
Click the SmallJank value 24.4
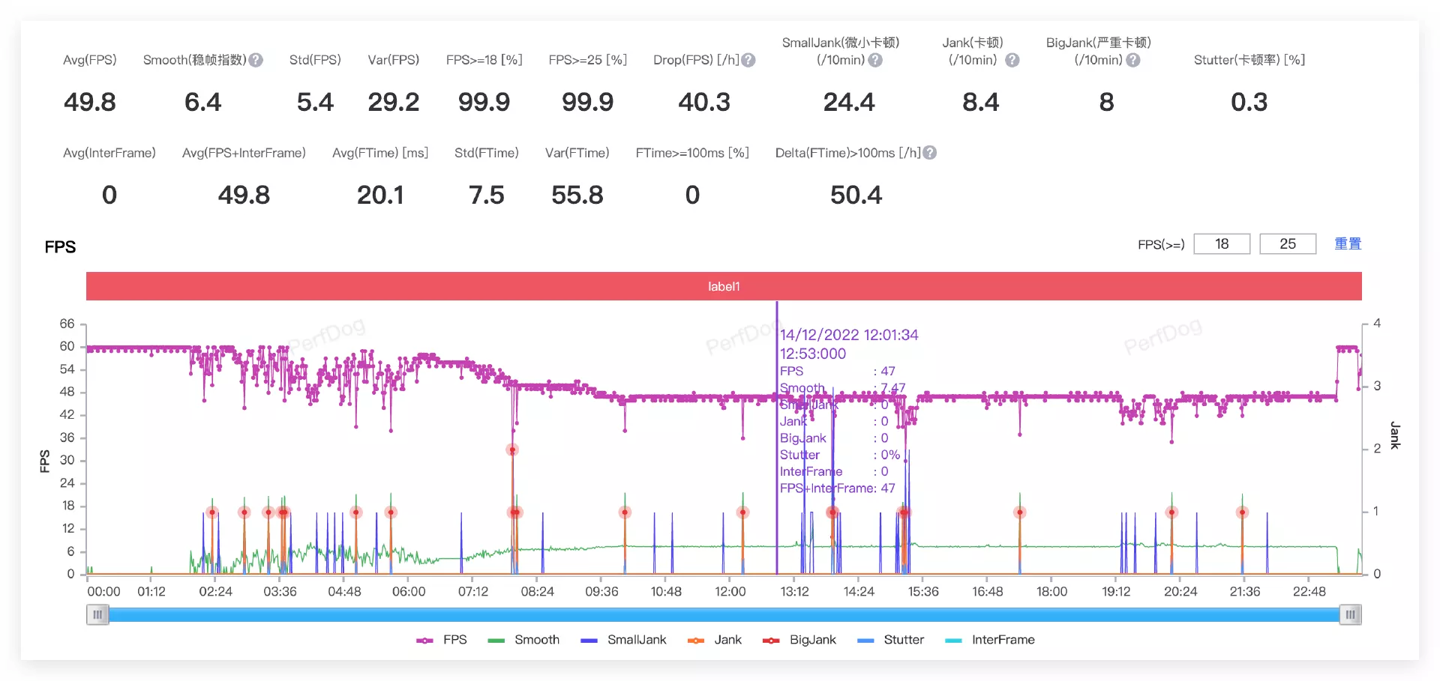pos(849,102)
